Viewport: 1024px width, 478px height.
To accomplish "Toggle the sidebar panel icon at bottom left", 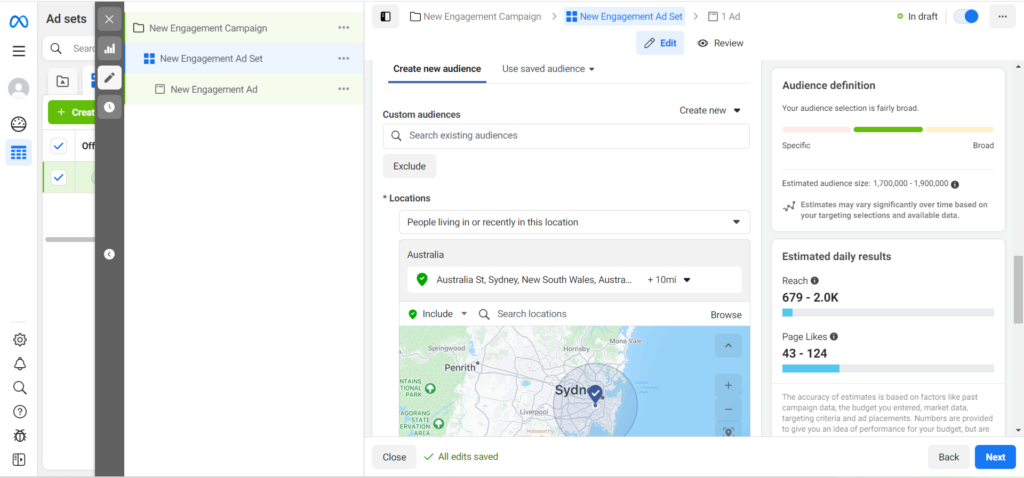I will tap(19, 460).
